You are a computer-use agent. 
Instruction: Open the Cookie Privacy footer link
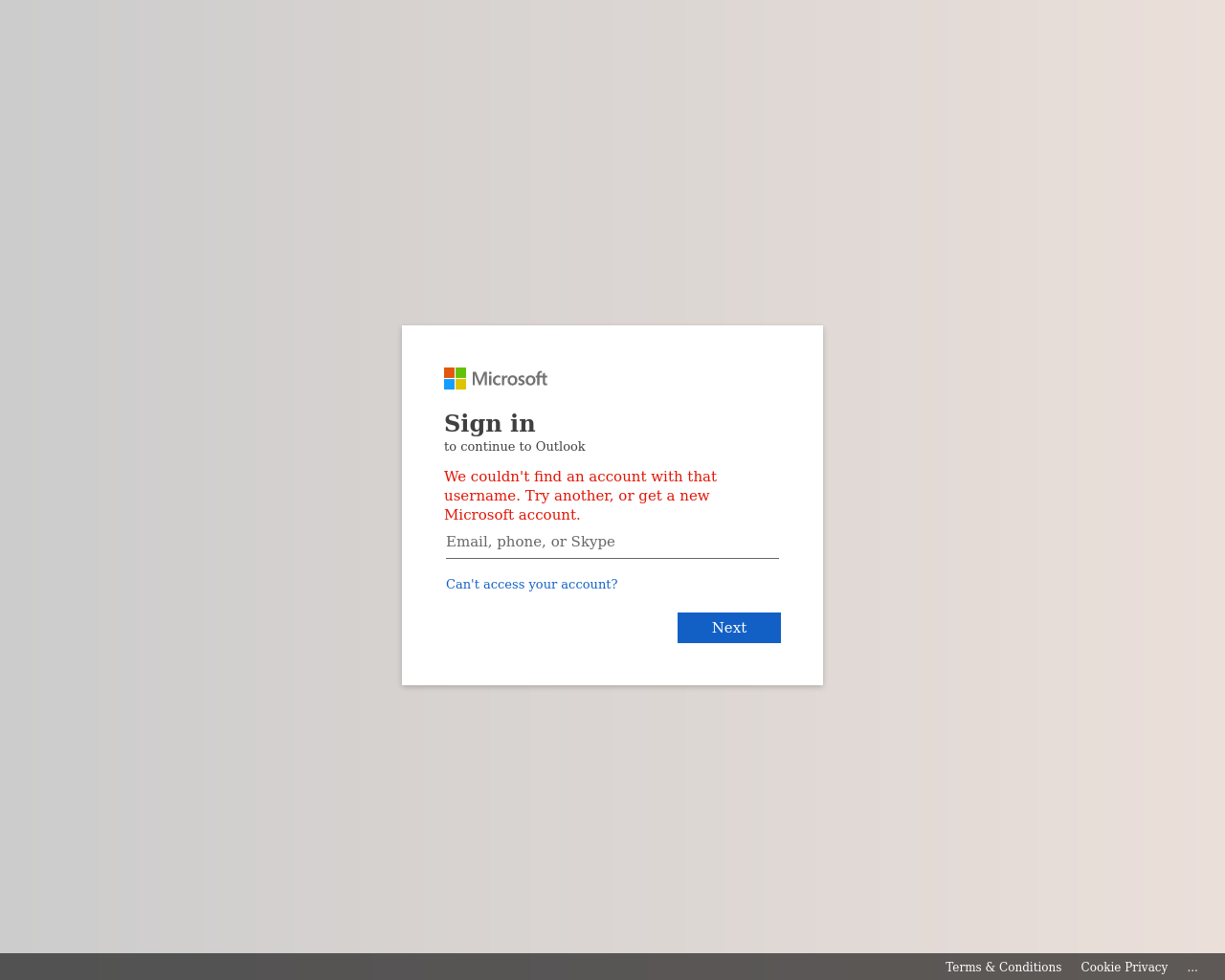click(1125, 967)
